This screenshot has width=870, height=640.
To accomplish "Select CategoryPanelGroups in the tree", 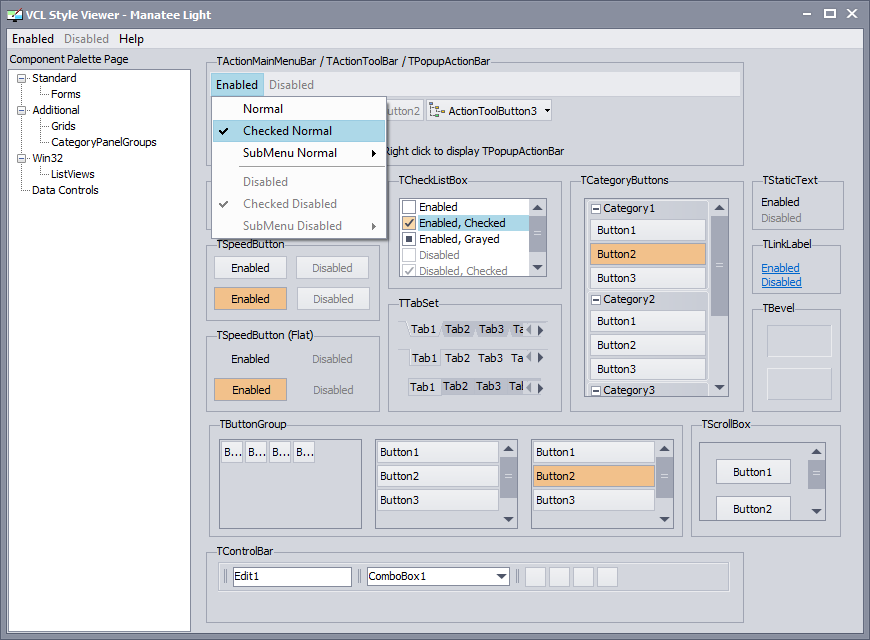I will pyautogui.click(x=104, y=142).
